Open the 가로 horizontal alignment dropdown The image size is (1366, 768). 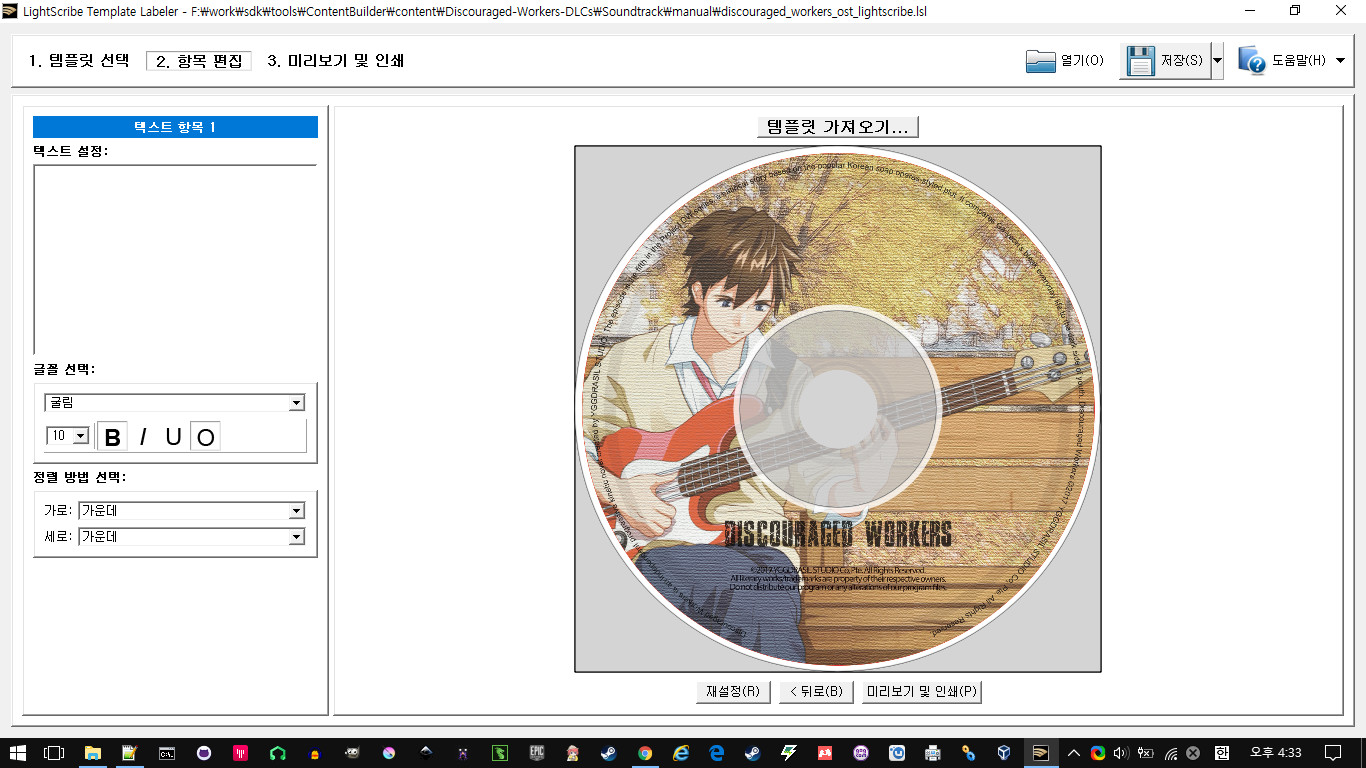tap(192, 511)
